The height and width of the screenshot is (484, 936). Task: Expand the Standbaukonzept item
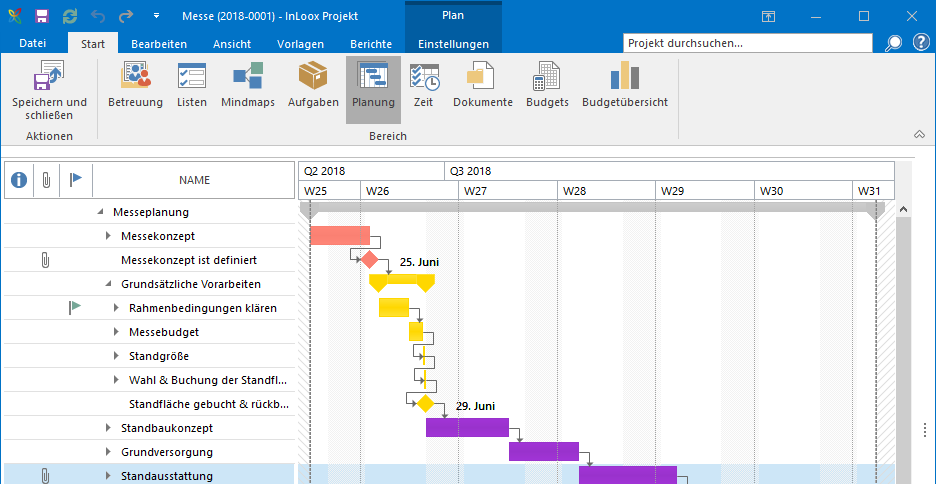point(108,428)
